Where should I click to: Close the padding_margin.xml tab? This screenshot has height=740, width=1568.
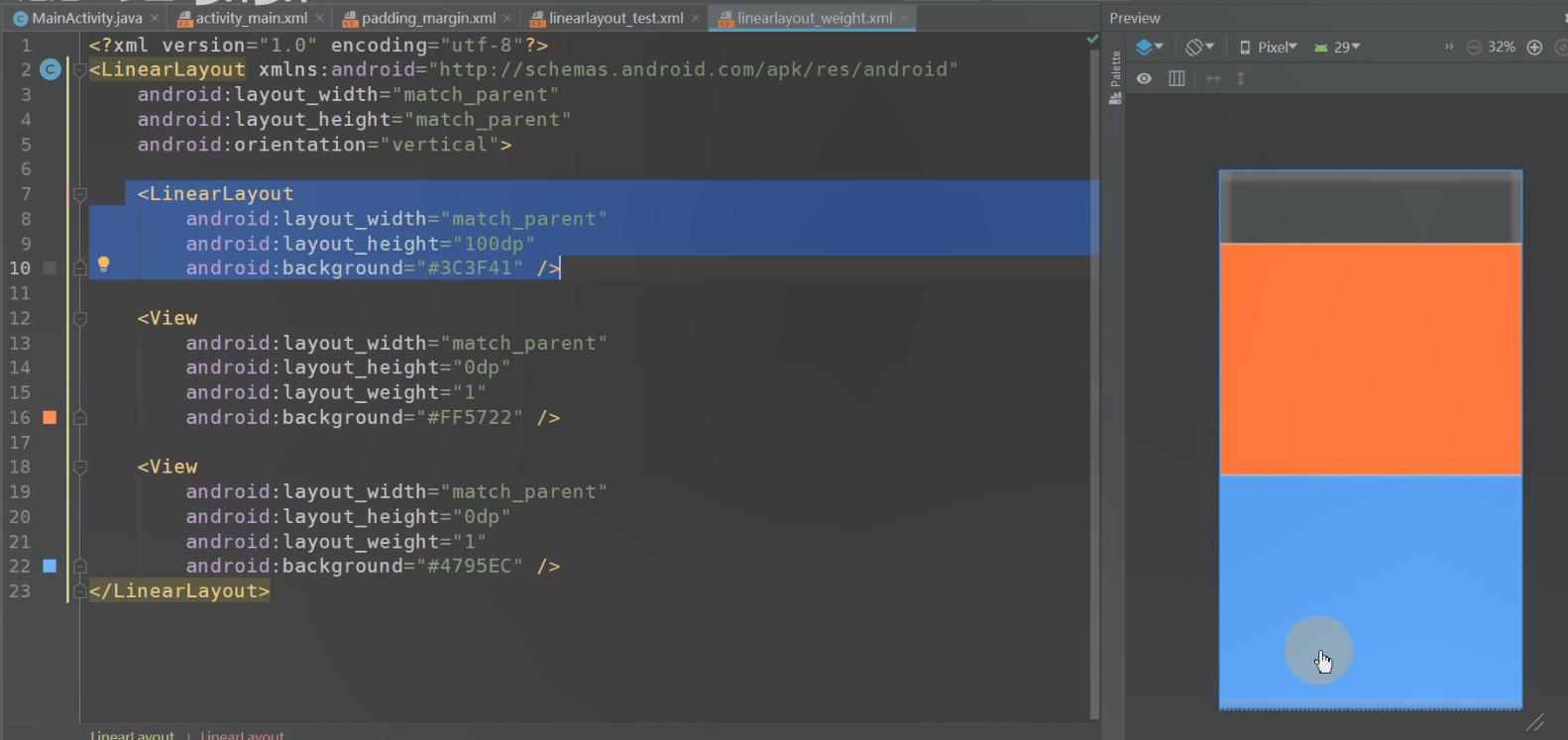507,18
